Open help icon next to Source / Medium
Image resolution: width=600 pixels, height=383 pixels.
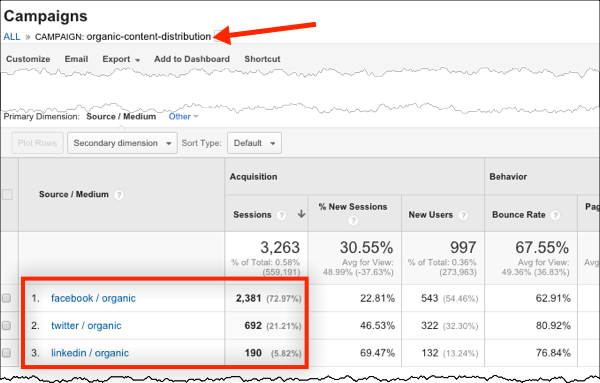coord(119,195)
